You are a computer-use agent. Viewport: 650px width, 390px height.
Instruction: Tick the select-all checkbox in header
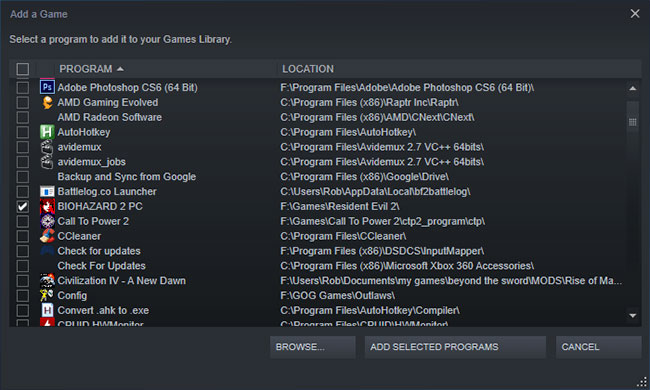tap(23, 69)
